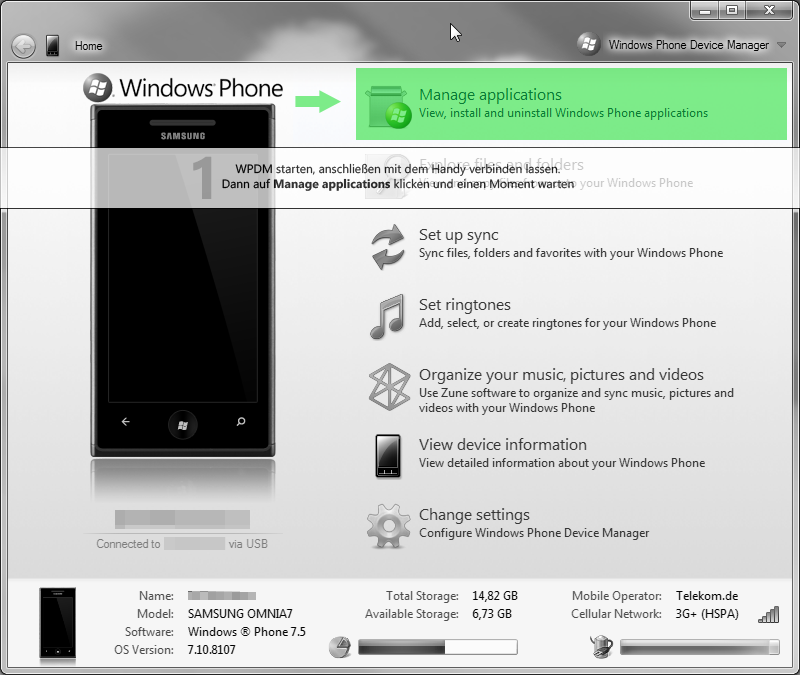Go to the Home breadcrumb
800x675 pixels.
(88, 46)
